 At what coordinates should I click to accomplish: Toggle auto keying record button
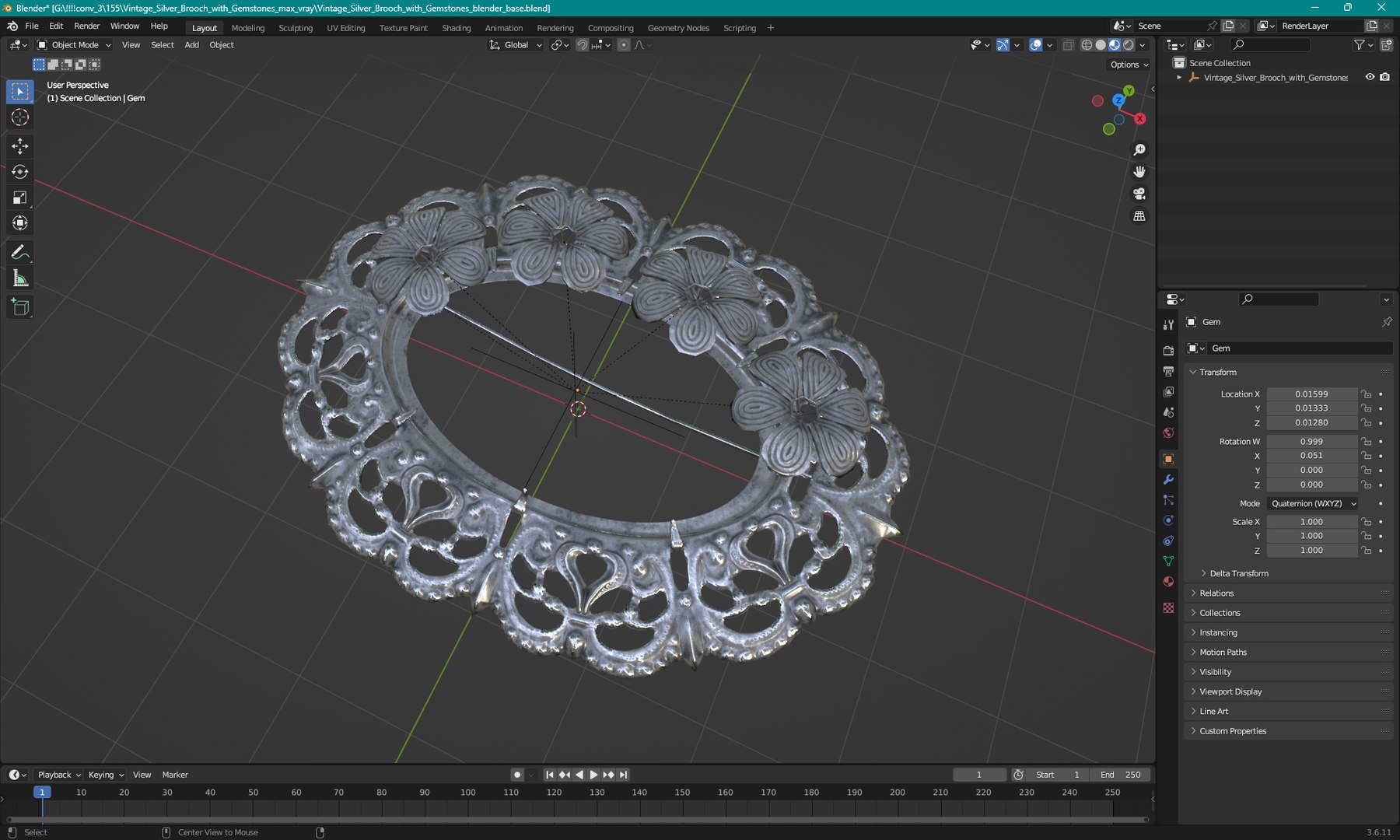[x=516, y=775]
